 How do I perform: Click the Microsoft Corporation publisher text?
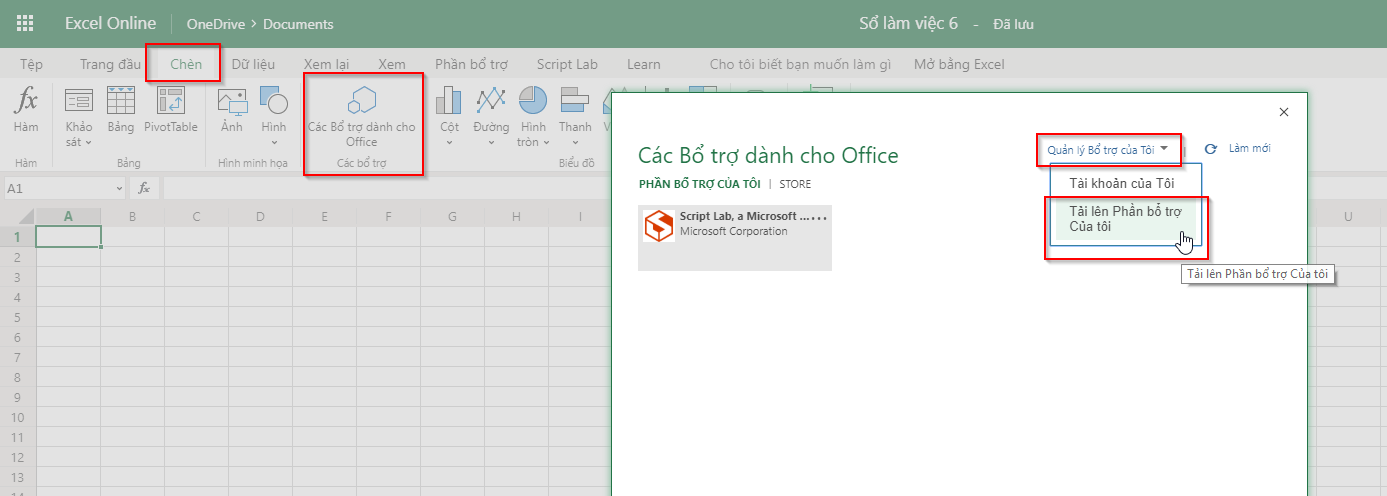coord(733,232)
